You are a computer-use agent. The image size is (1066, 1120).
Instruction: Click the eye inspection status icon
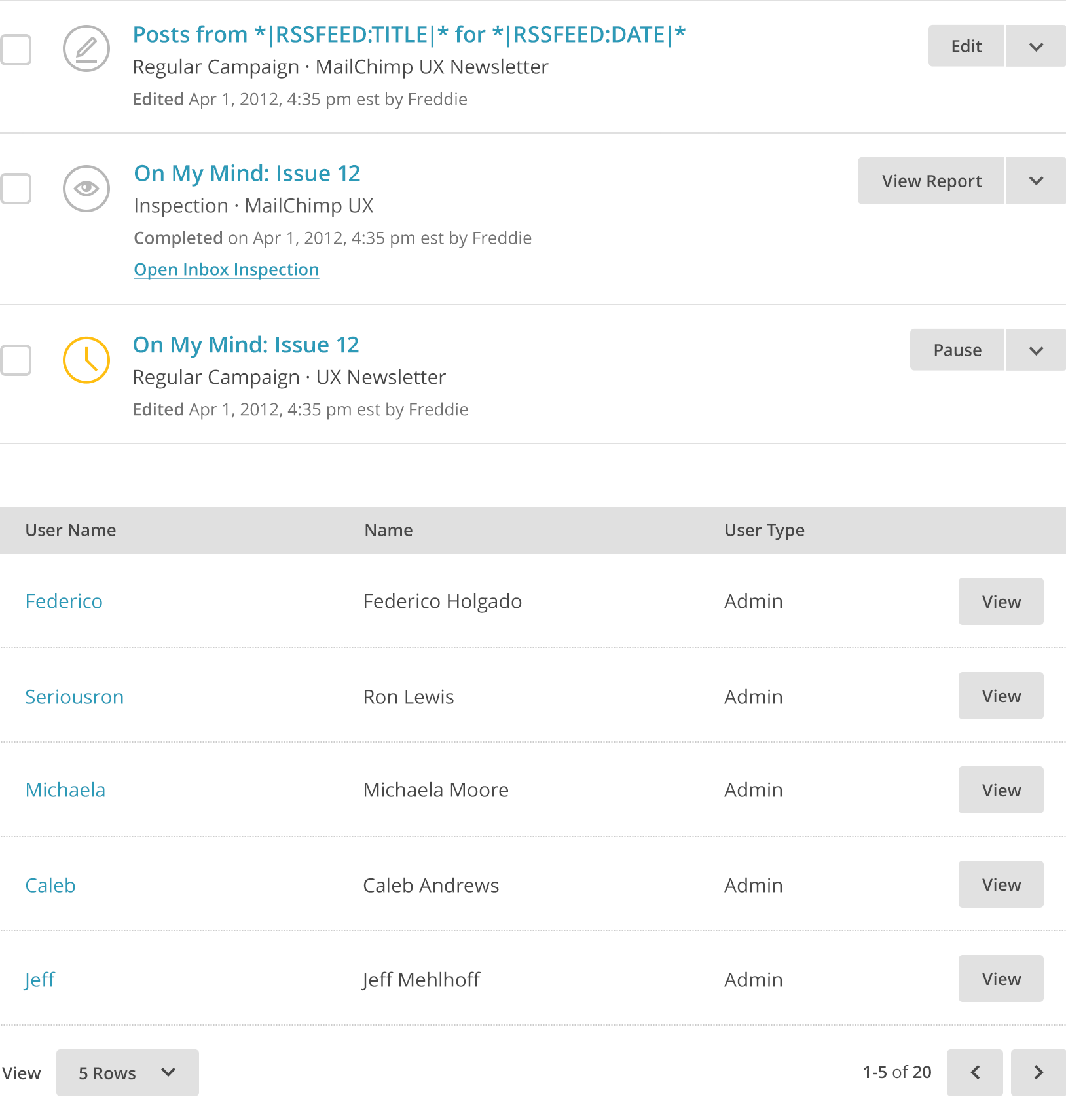pos(86,189)
